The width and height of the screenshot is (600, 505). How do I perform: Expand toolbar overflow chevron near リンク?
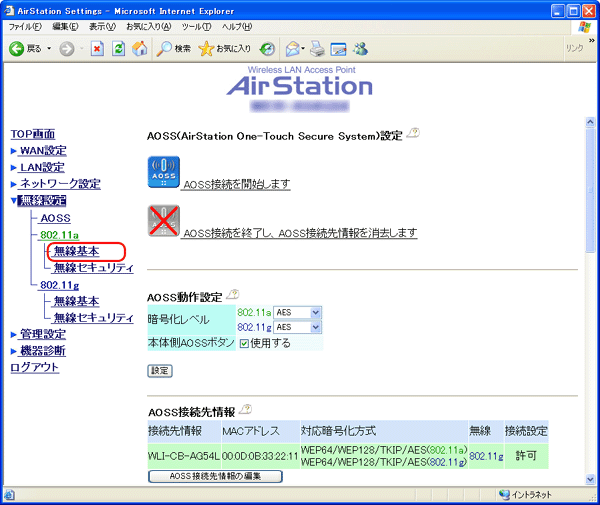coord(592,40)
